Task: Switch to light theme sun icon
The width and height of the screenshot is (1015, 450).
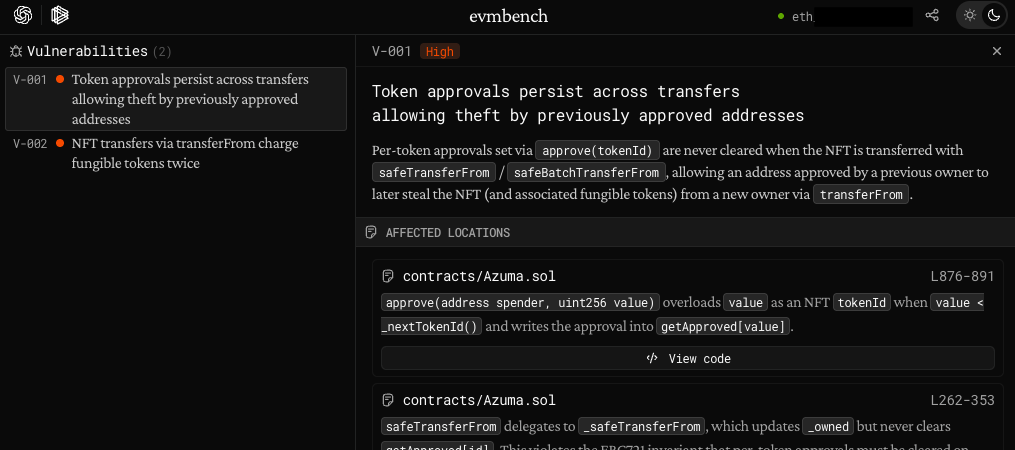Action: pyautogui.click(x=969, y=15)
